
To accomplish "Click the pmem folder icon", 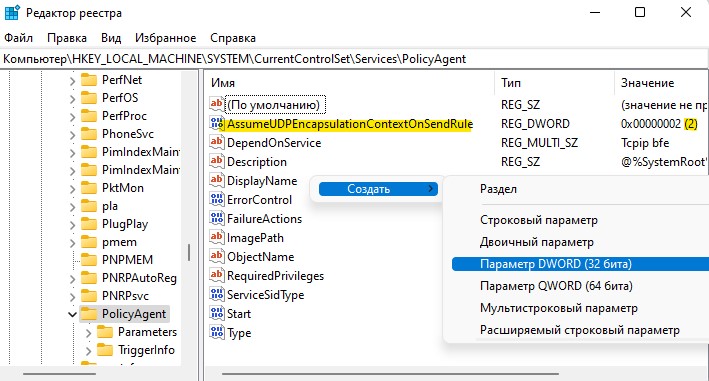I will click(x=89, y=242).
